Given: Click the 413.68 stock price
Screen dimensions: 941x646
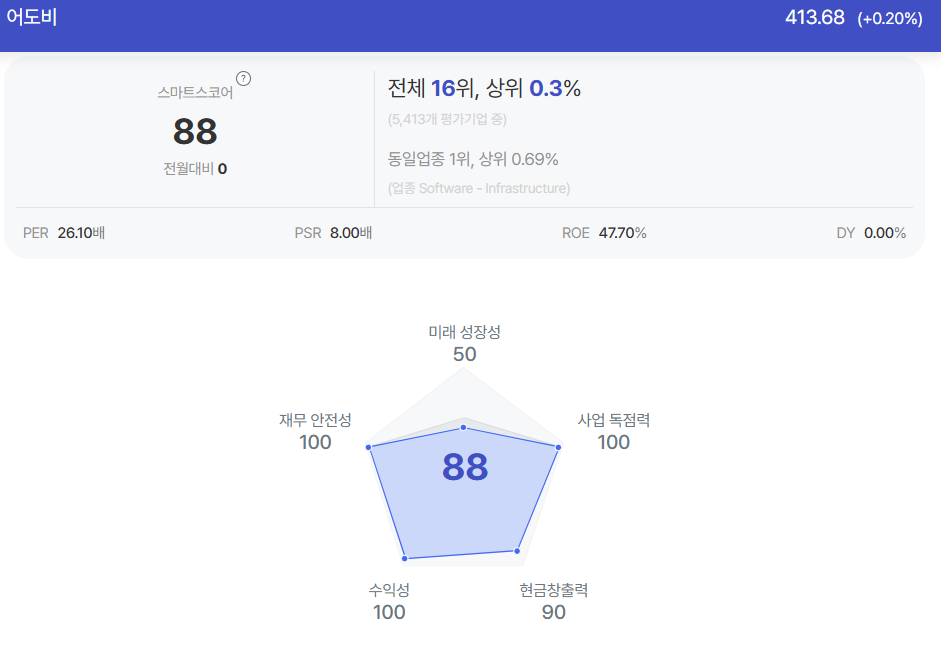Looking at the screenshot, I should point(814,17).
